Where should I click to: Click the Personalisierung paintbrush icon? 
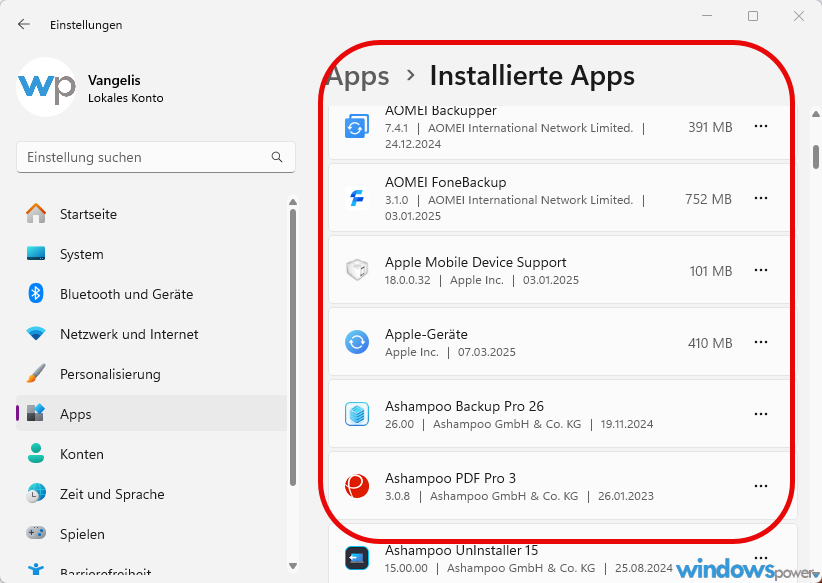36,373
